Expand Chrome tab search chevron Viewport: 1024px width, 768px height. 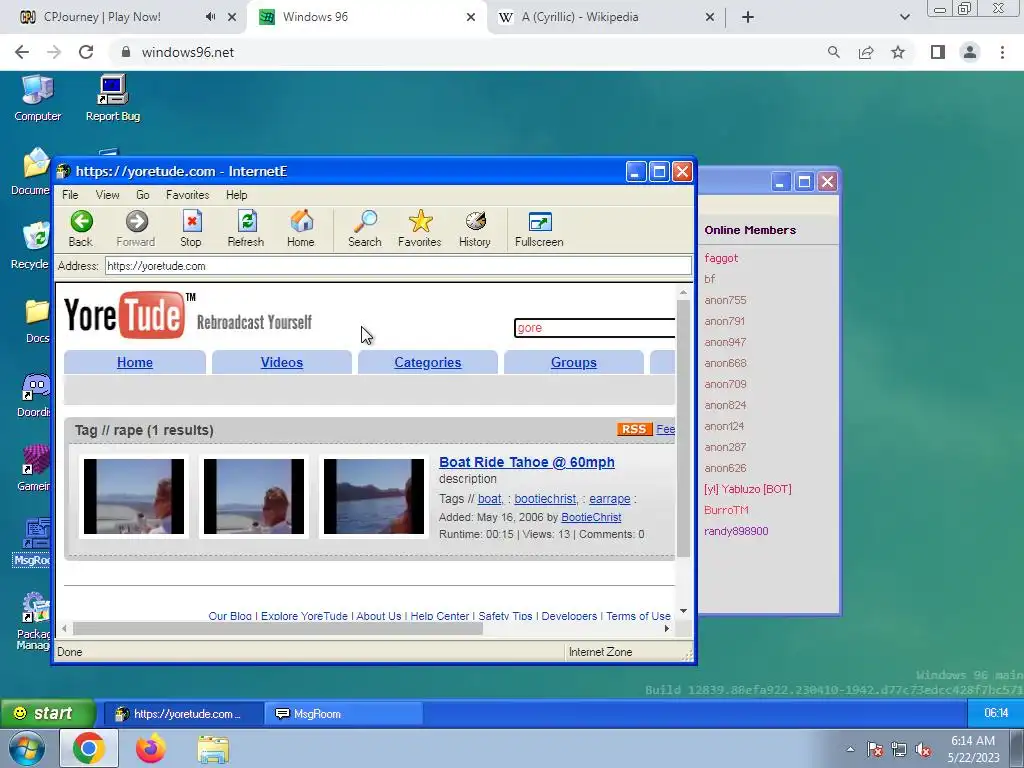click(x=904, y=17)
